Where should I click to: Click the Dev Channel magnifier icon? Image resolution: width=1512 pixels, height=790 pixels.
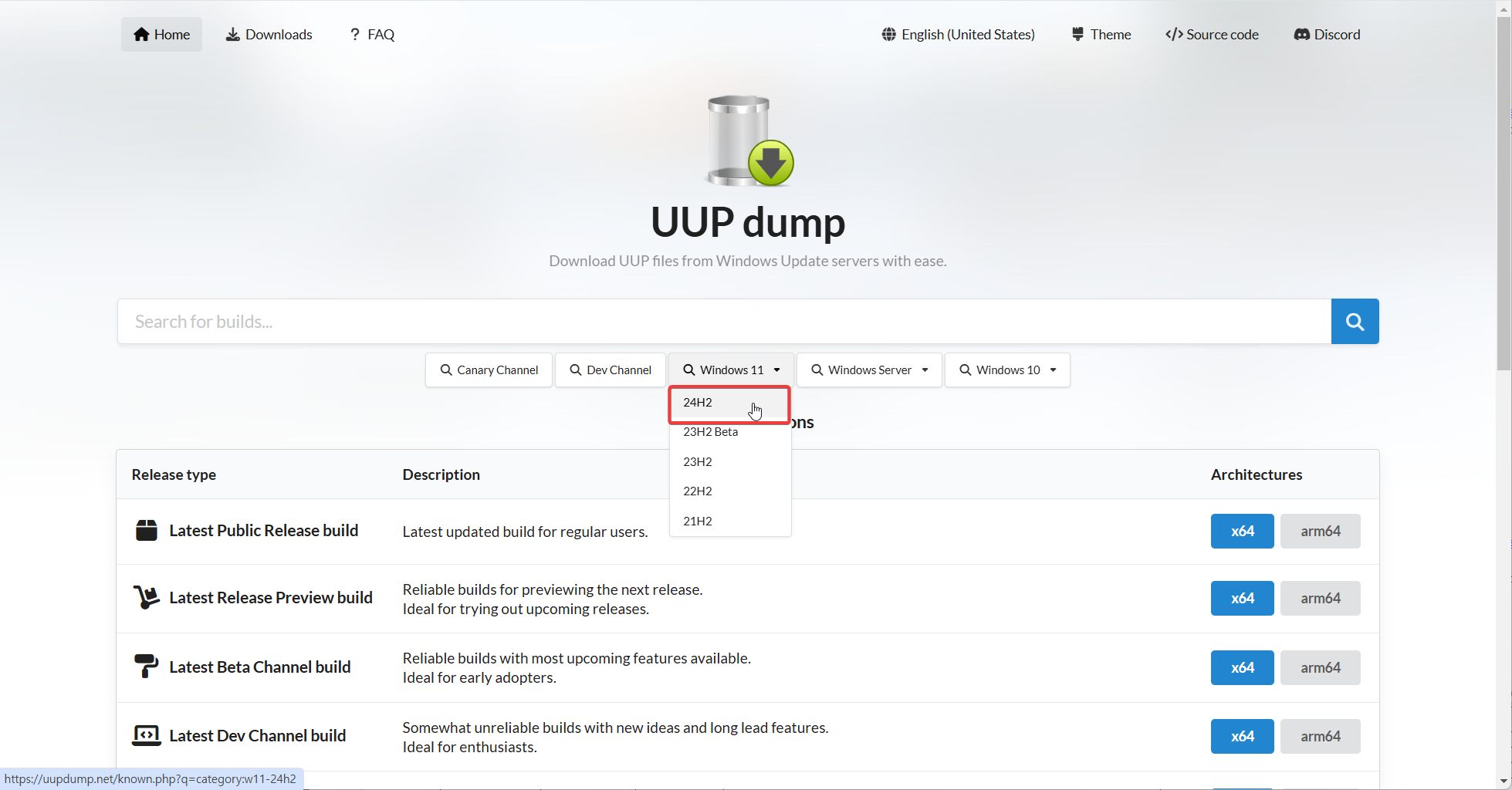(576, 370)
